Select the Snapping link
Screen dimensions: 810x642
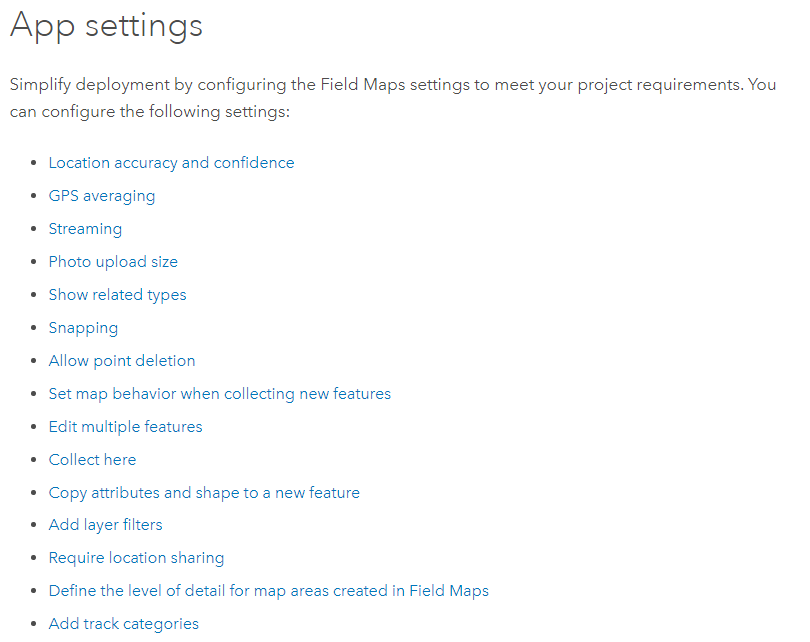[83, 328]
